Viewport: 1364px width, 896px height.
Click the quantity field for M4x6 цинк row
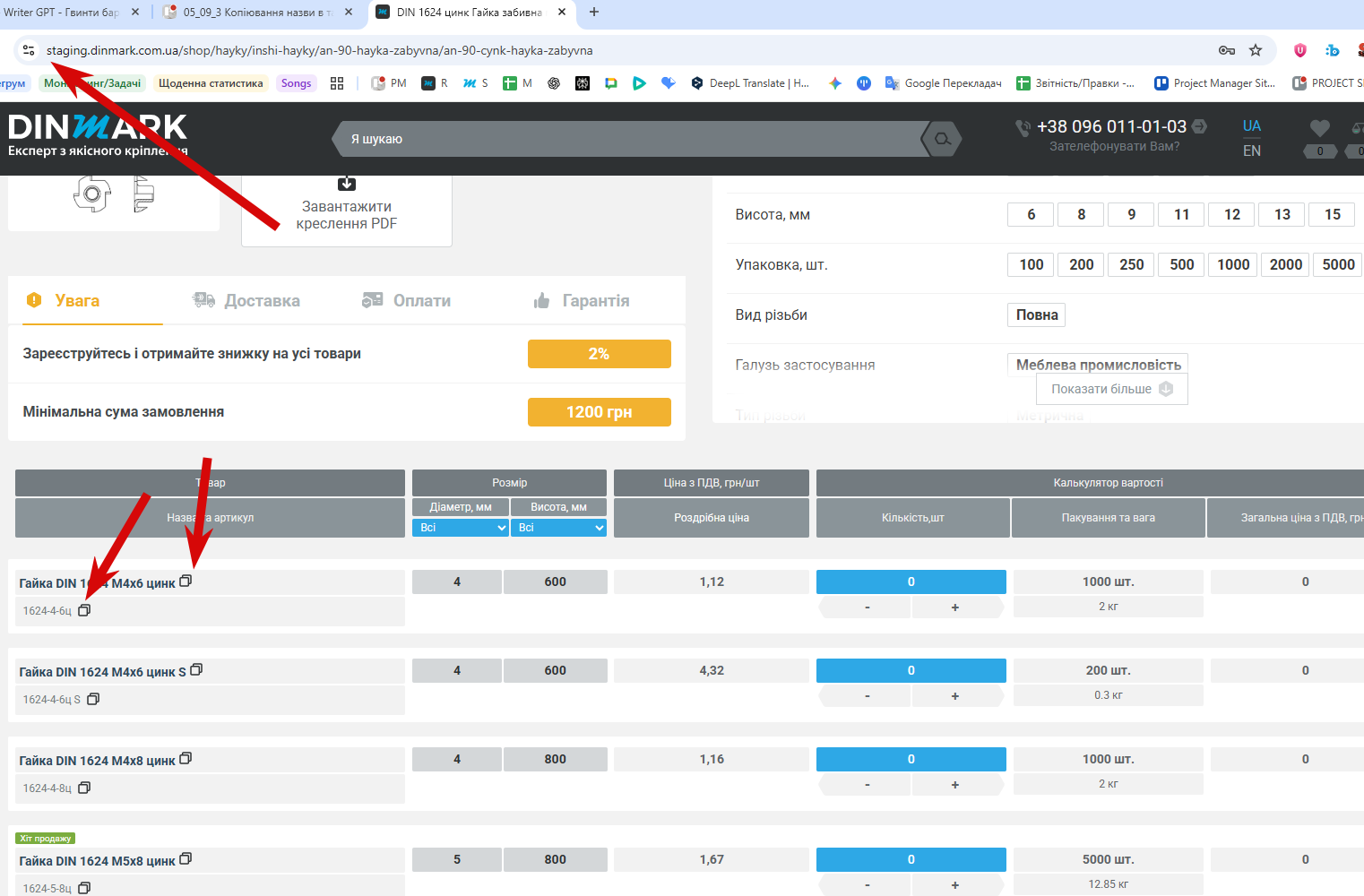pyautogui.click(x=911, y=582)
